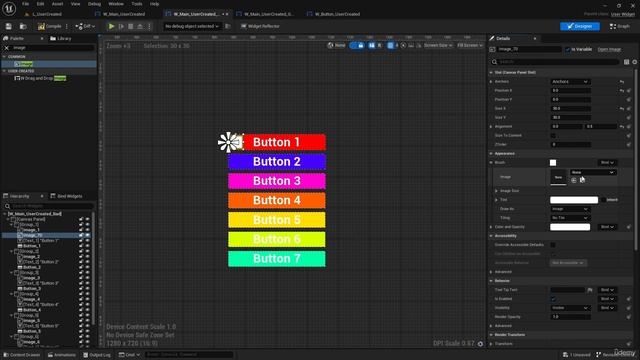Screen dimensions: 640x360
Task: Click the Use selected asset arrow icon
Action: tap(574, 180)
